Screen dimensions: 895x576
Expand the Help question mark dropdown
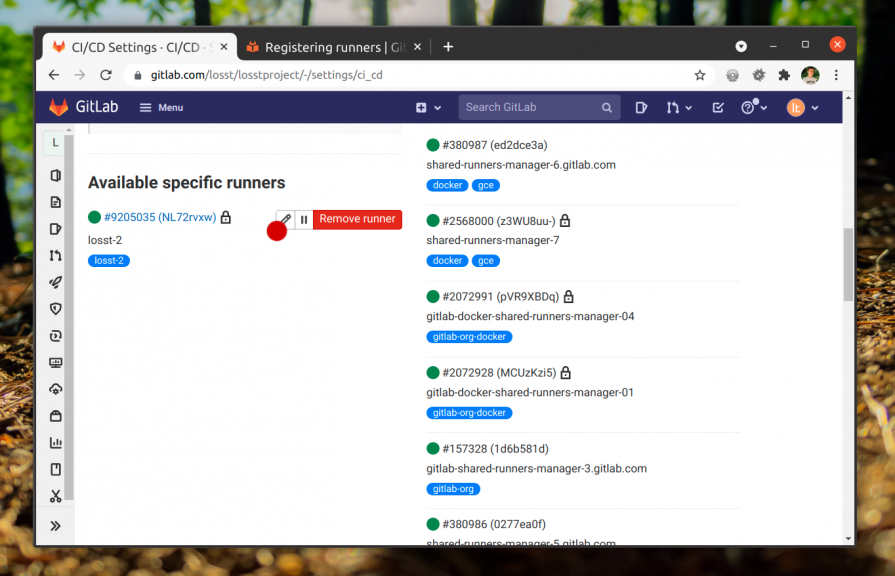point(753,108)
